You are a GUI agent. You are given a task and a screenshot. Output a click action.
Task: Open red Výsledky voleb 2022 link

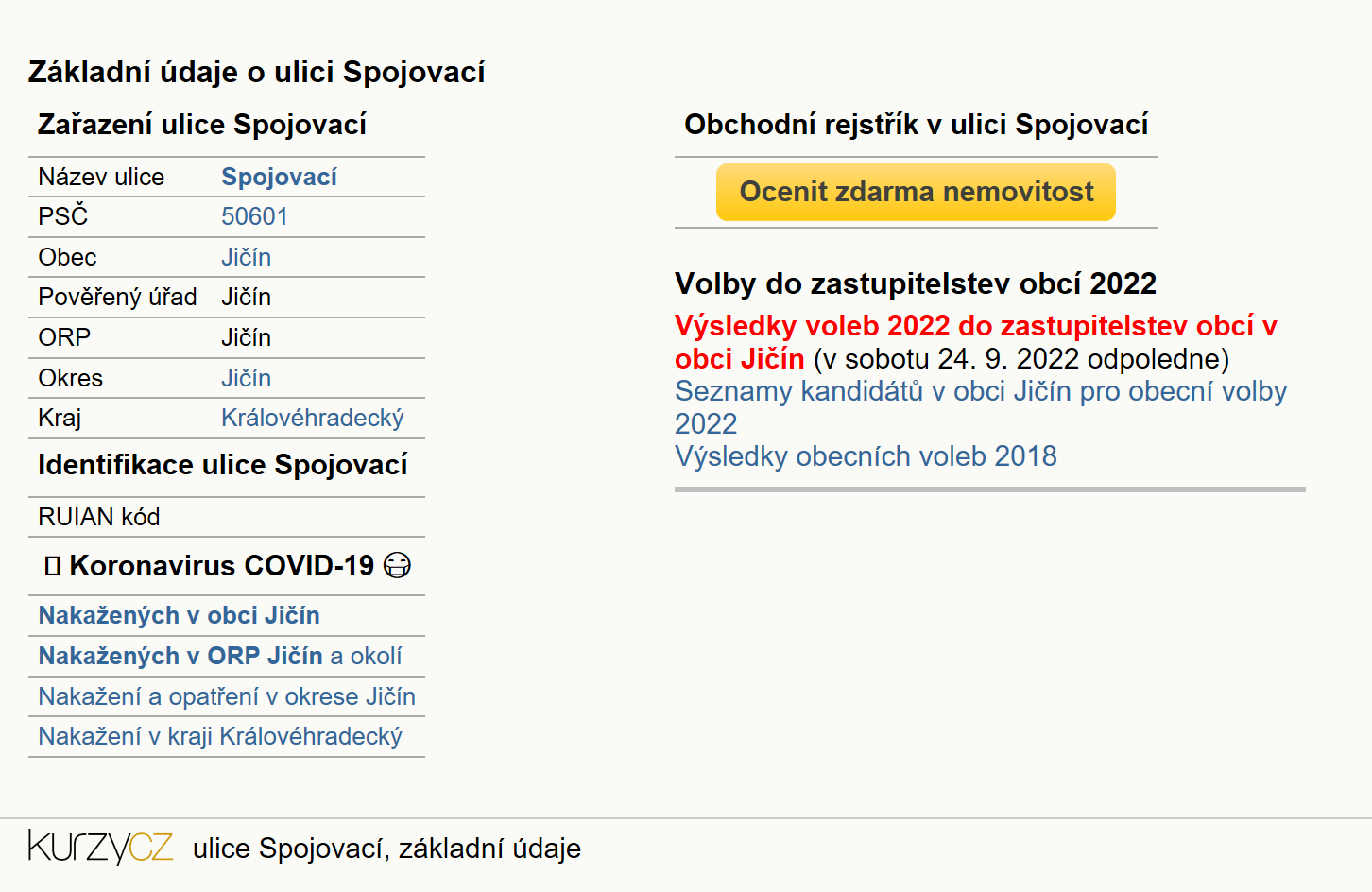click(x=975, y=342)
